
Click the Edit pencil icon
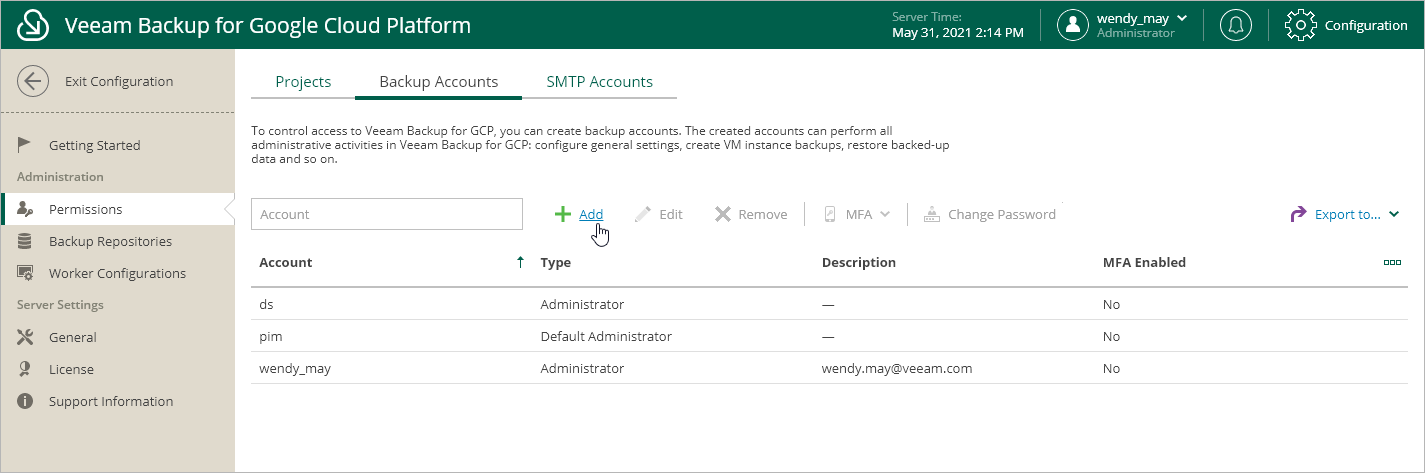click(643, 214)
